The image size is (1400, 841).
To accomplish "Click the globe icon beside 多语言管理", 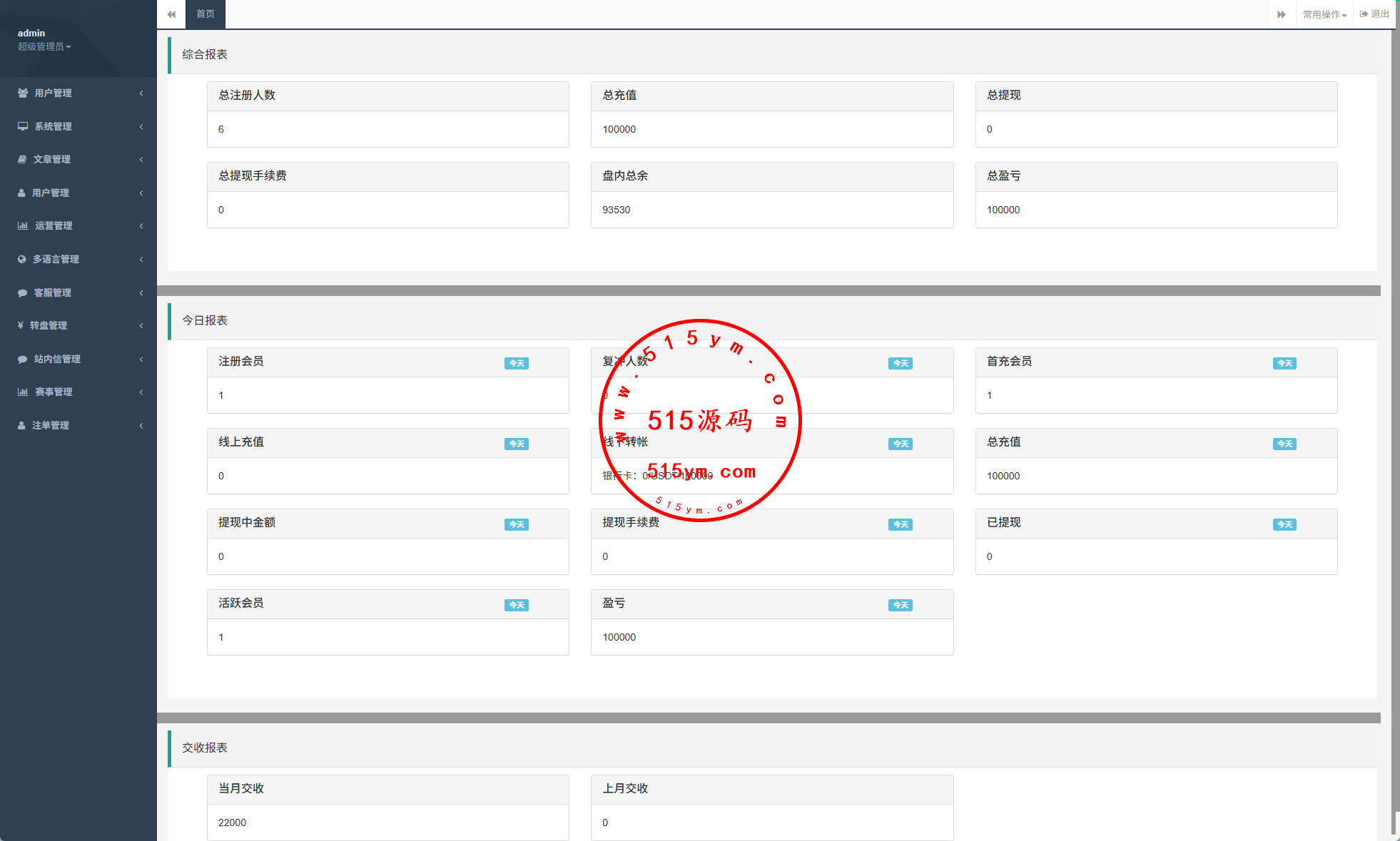I will pyautogui.click(x=22, y=259).
